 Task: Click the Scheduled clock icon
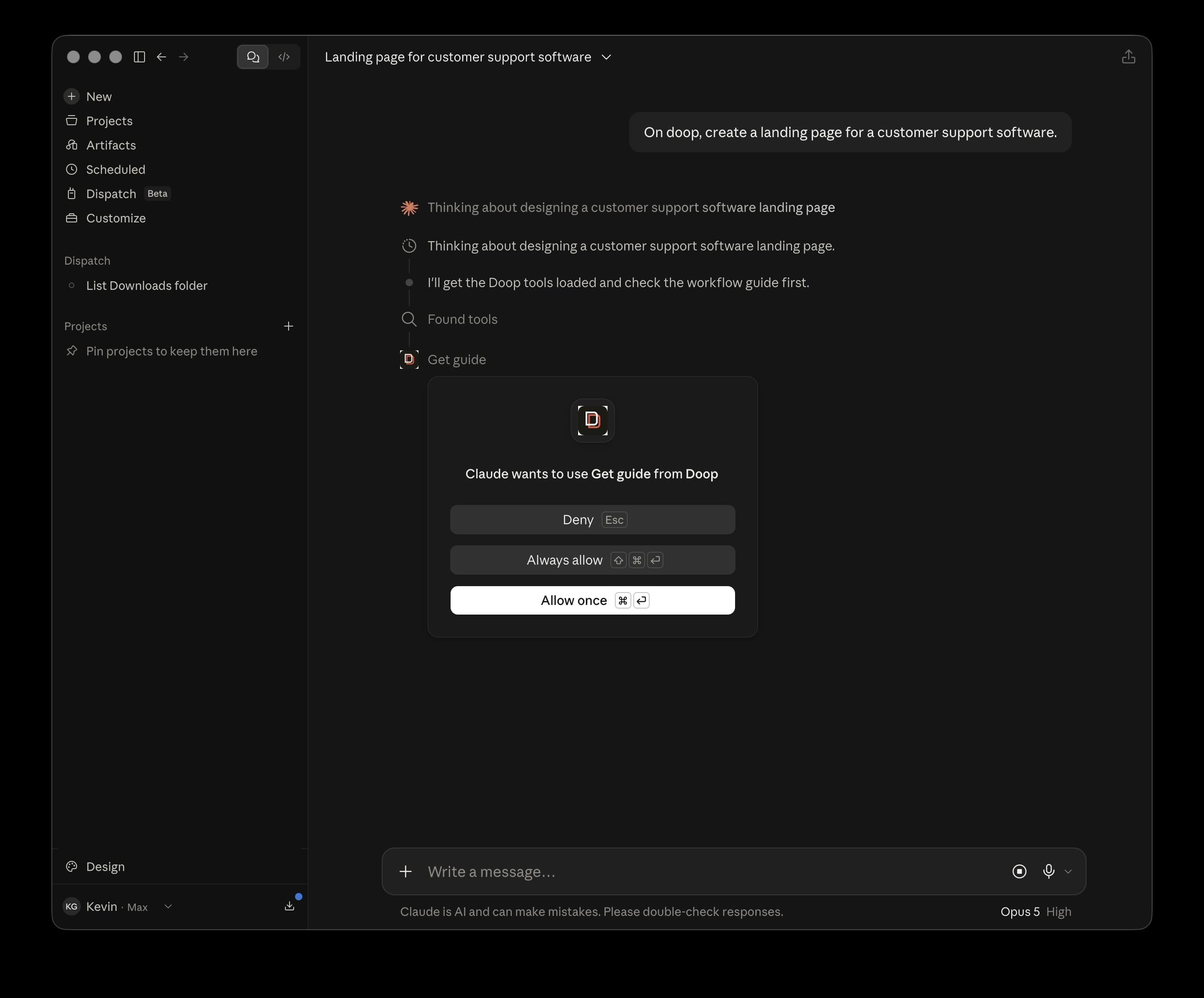(x=72, y=170)
